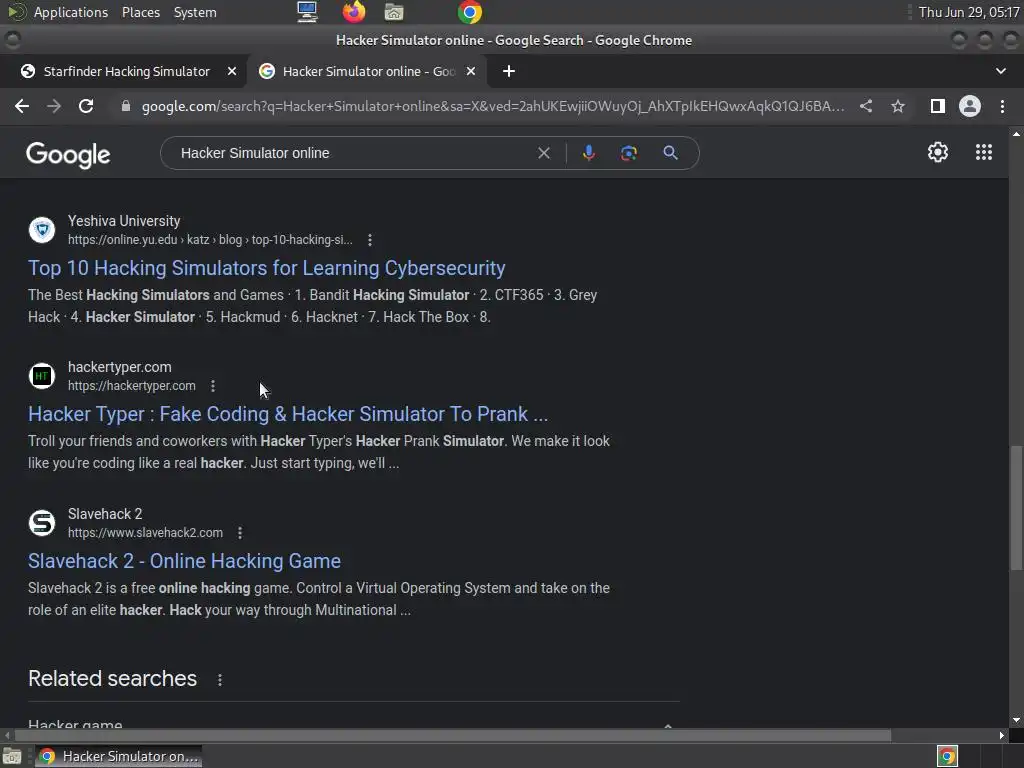Open Hacker Typer Fake Coding link
The height and width of the screenshot is (768, 1024).
click(288, 414)
